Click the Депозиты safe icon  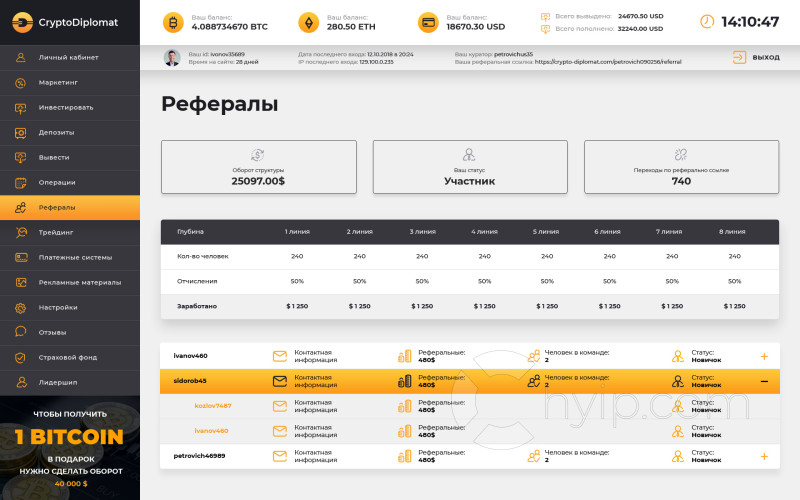(20, 133)
